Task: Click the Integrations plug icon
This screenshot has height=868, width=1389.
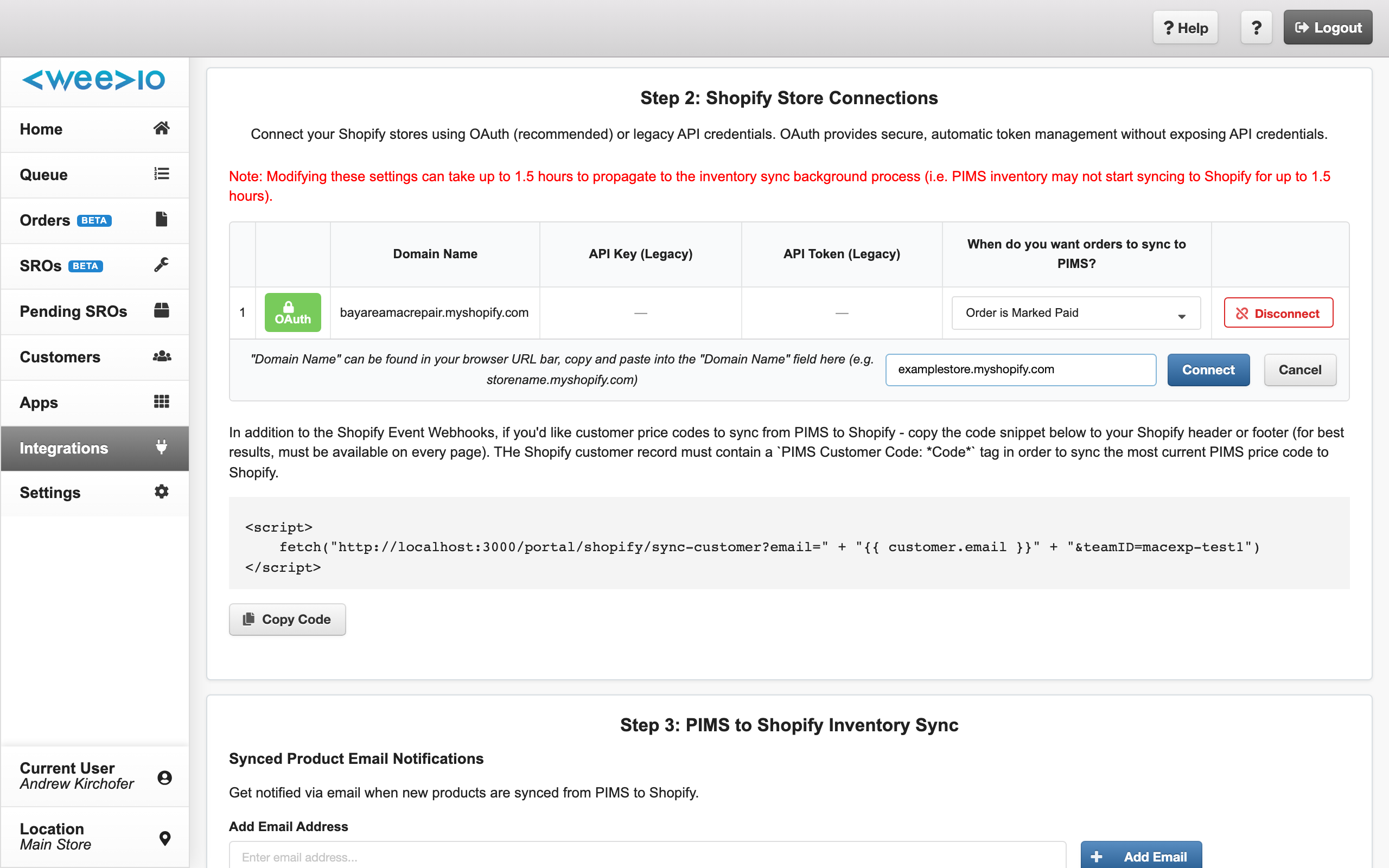Action: tap(161, 446)
